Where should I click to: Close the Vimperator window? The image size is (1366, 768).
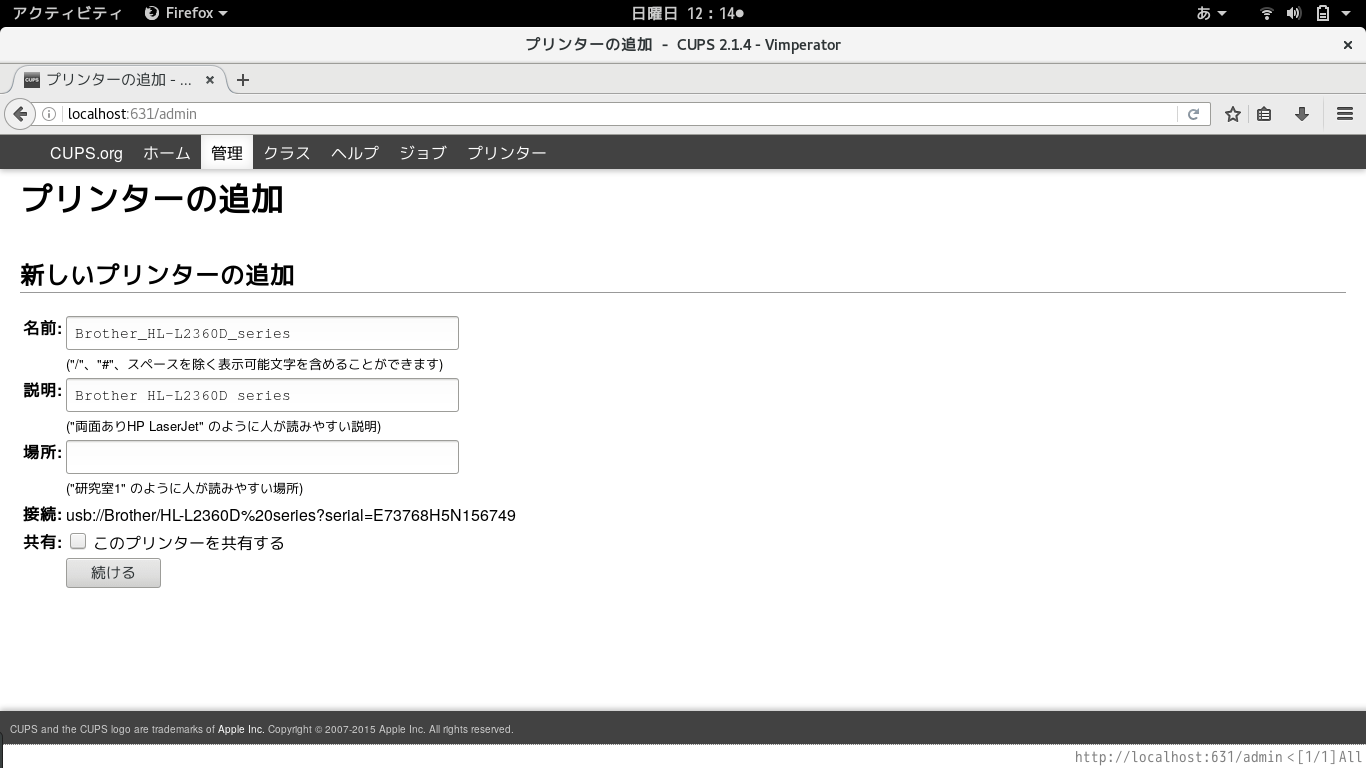click(1348, 44)
